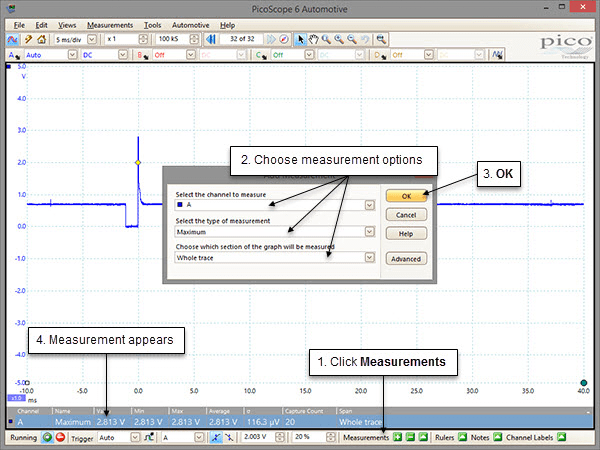Open the timebase 5 ms/div dropdown
The height and width of the screenshot is (450, 600).
92,39
